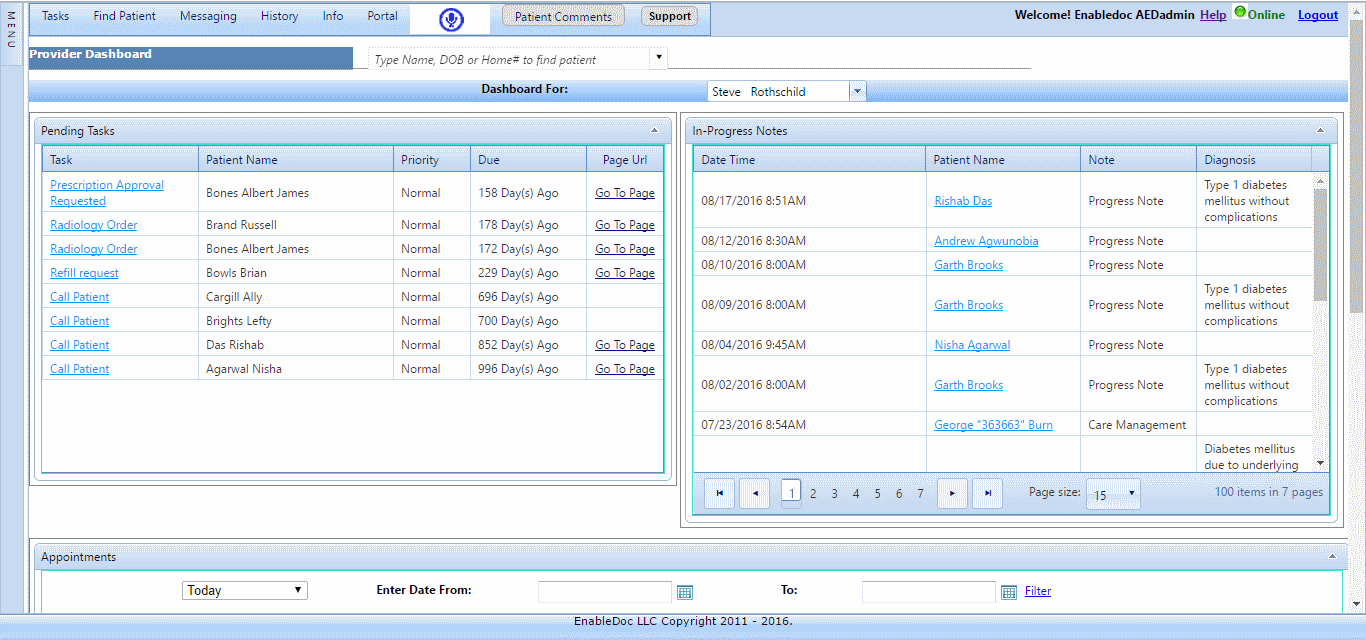Image resolution: width=1366 pixels, height=640 pixels.
Task: Click the voice dictation microphone icon
Action: (450, 19)
